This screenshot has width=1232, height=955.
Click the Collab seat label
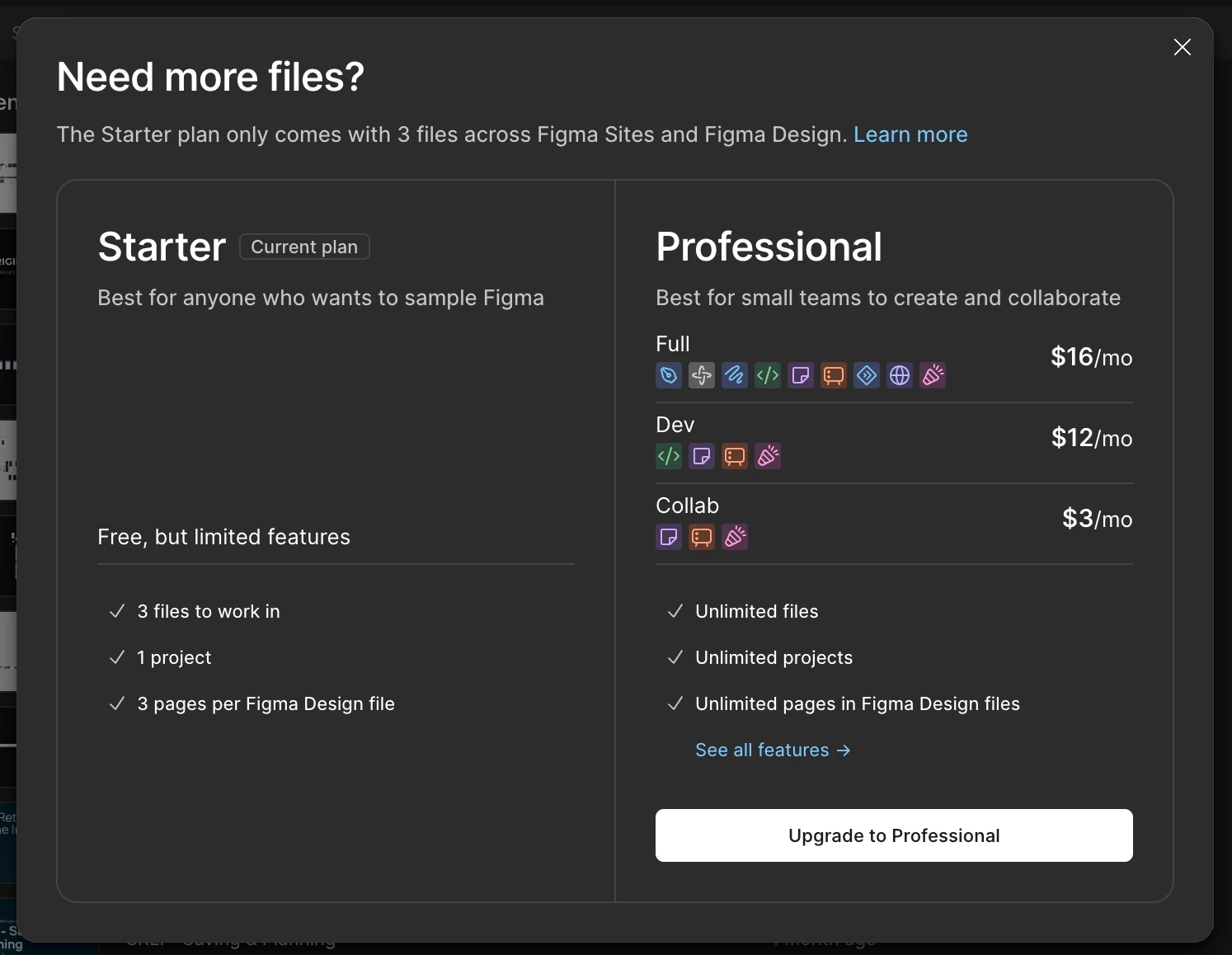tap(688, 506)
